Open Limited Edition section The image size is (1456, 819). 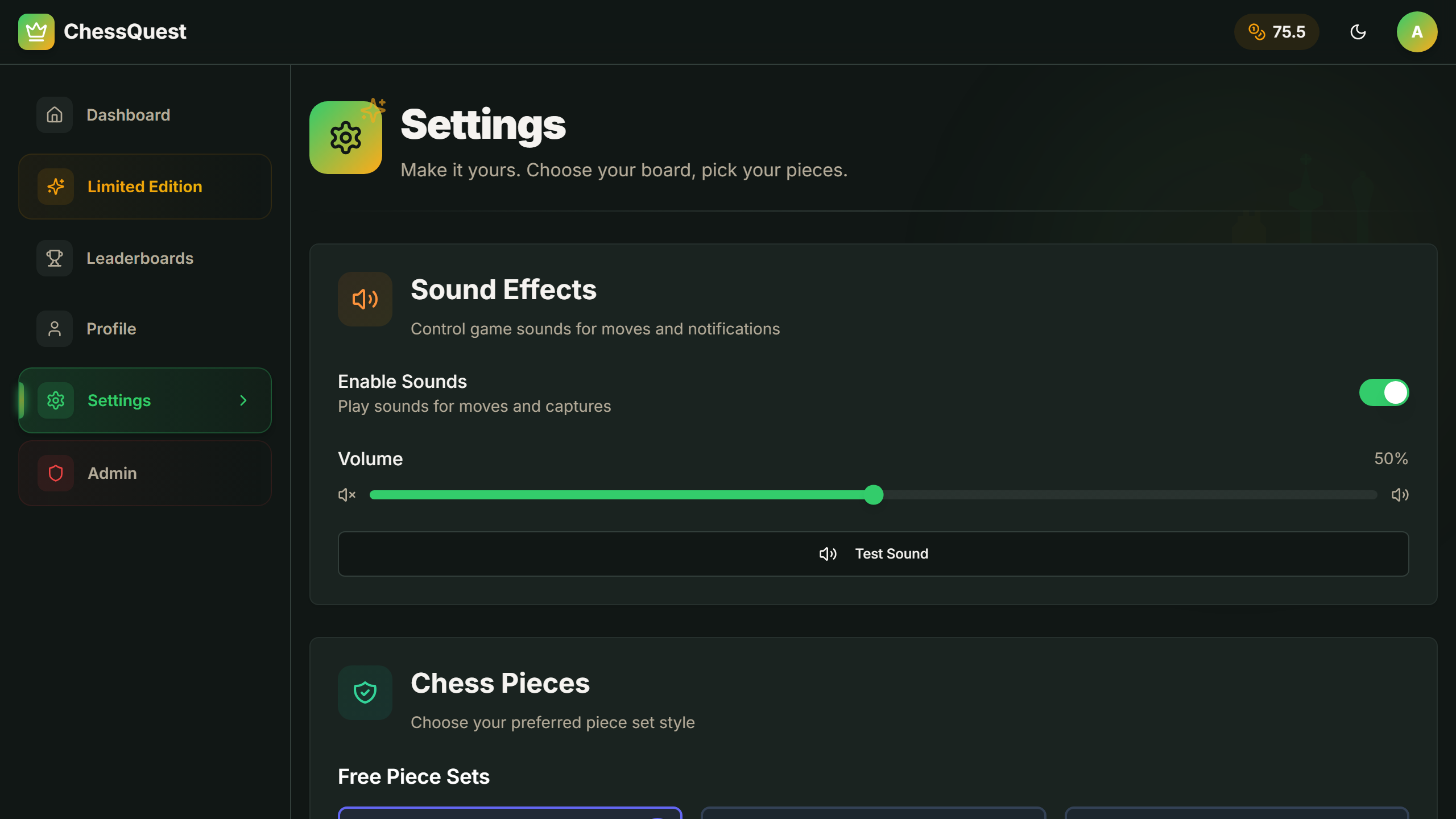click(144, 187)
